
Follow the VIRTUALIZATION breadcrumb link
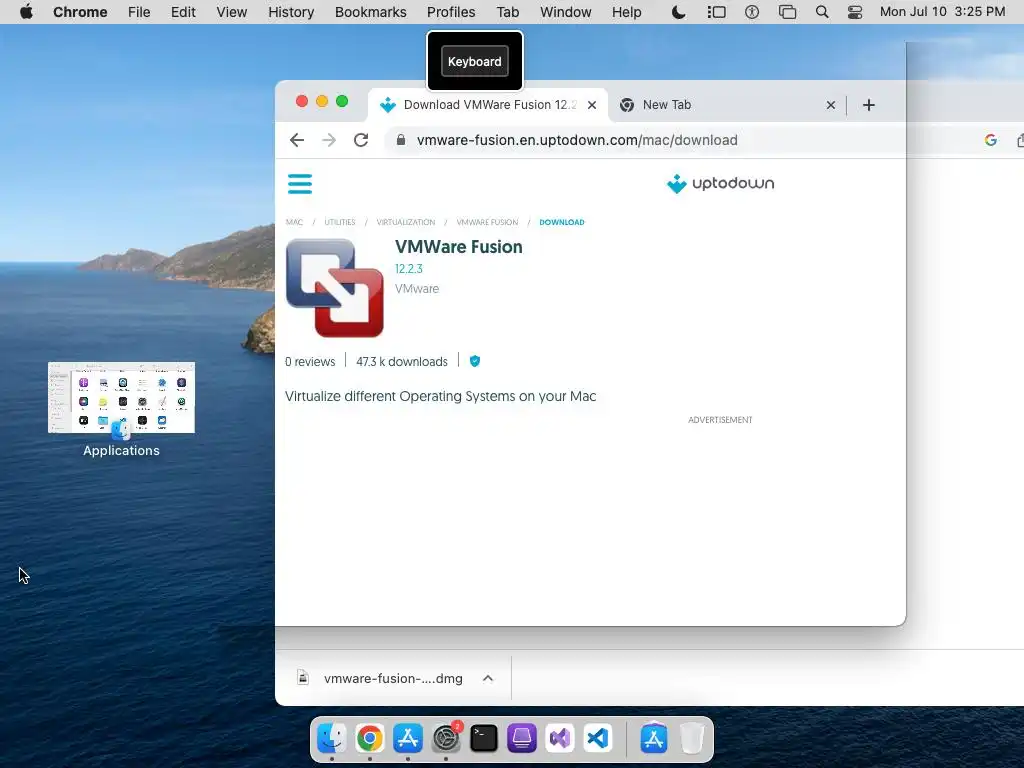pyautogui.click(x=406, y=222)
